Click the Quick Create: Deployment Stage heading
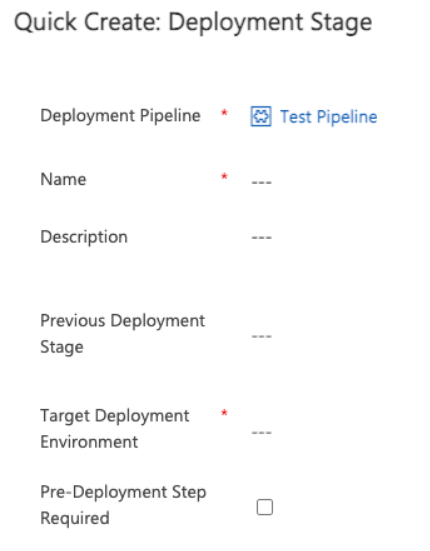 click(x=193, y=22)
